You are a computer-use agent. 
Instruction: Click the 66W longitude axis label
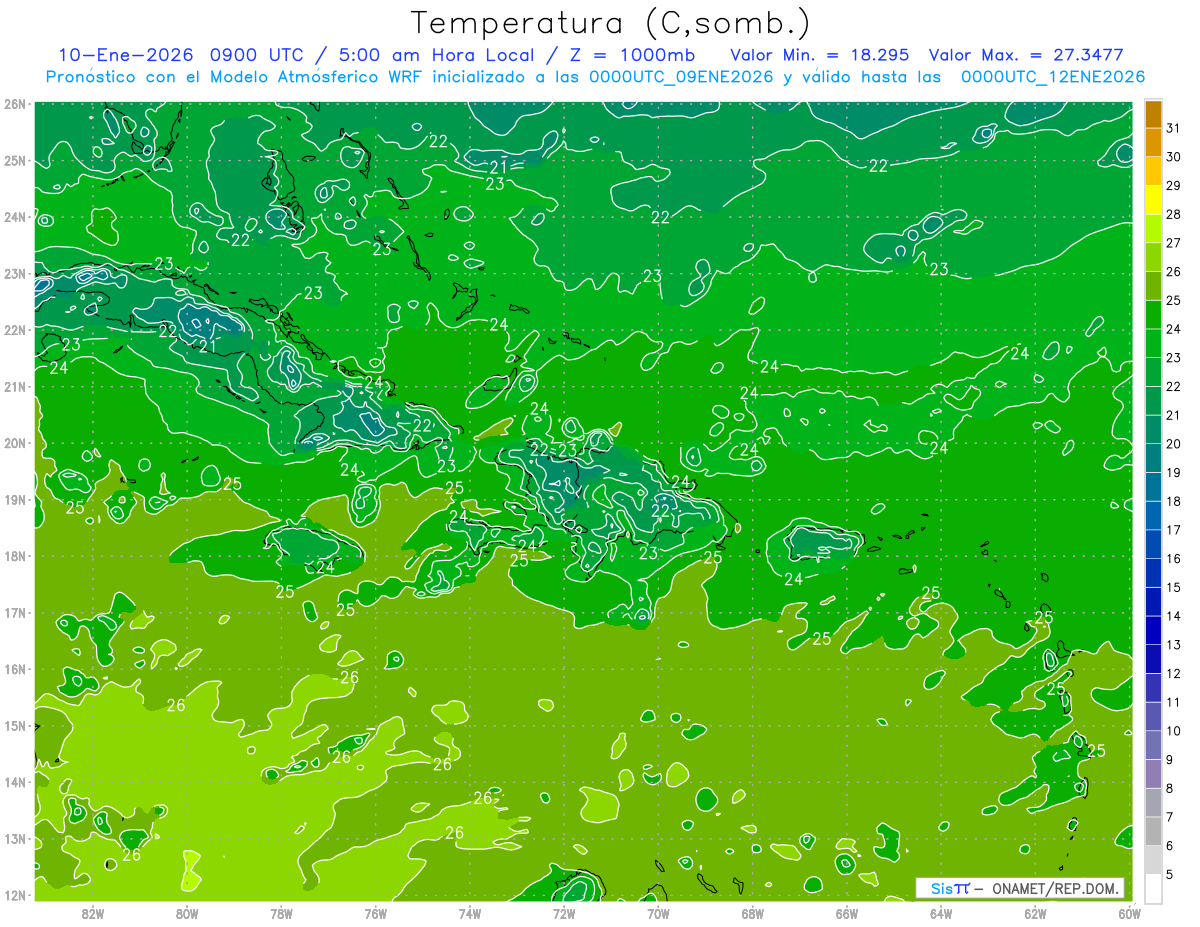pyautogui.click(x=847, y=913)
